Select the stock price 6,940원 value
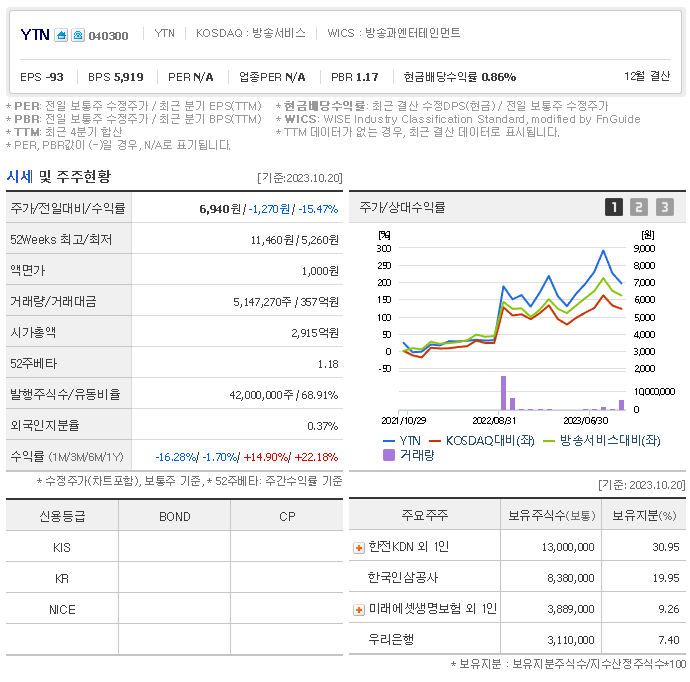This screenshot has width=690, height=682. point(220,209)
